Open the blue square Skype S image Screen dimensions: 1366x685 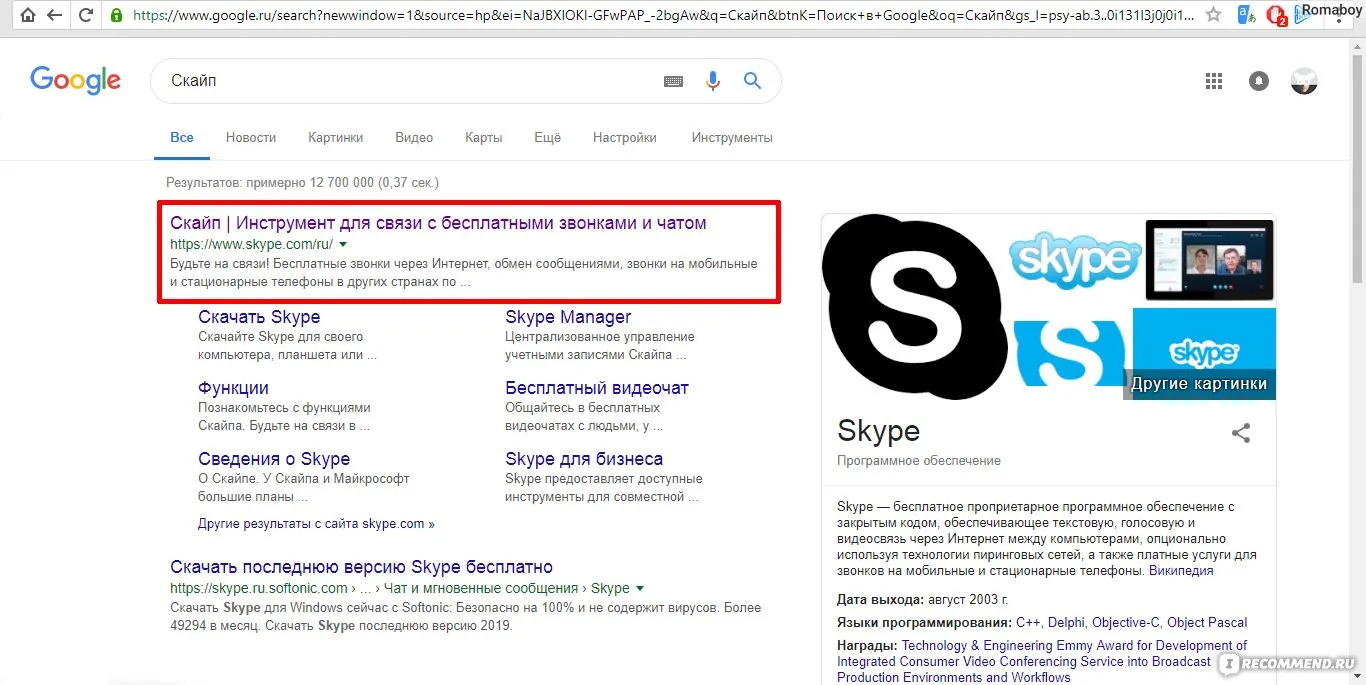tap(1070, 353)
